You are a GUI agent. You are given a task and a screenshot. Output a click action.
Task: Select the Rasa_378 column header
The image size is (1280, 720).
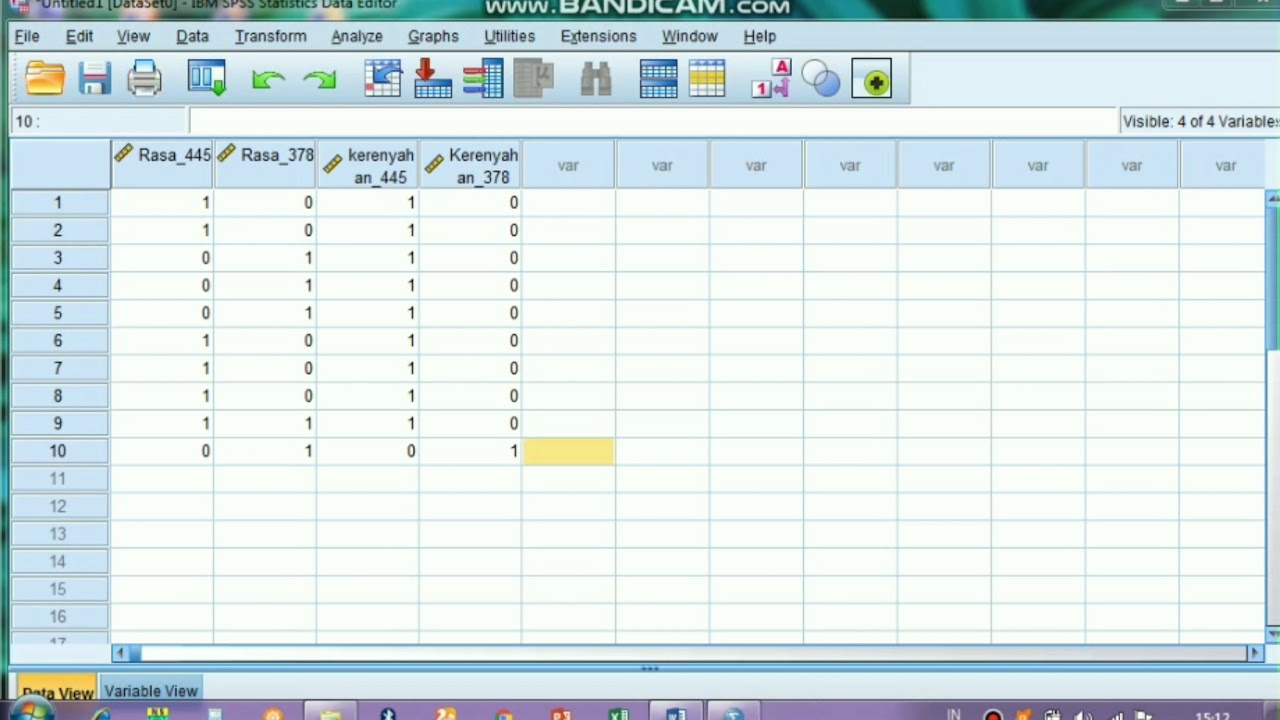(265, 165)
